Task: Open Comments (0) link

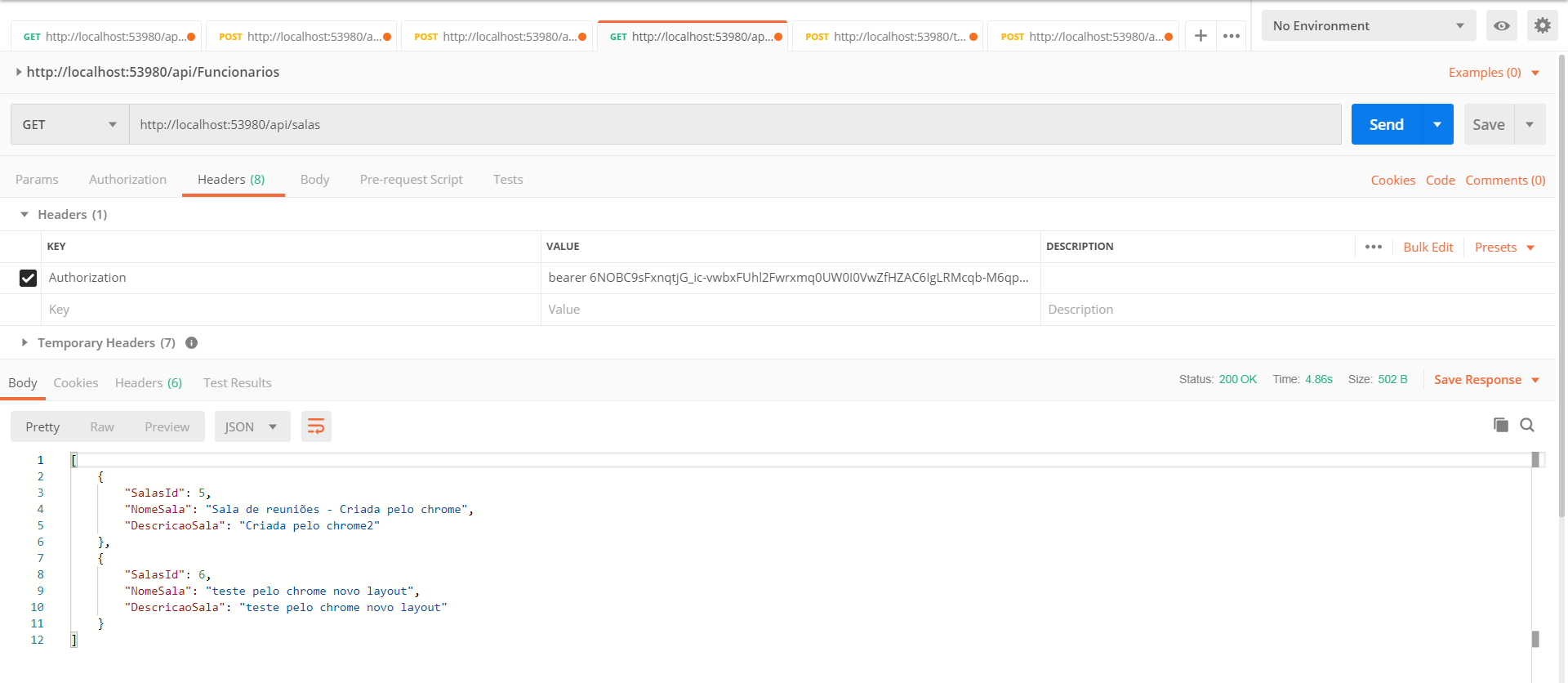Action: point(1505,181)
